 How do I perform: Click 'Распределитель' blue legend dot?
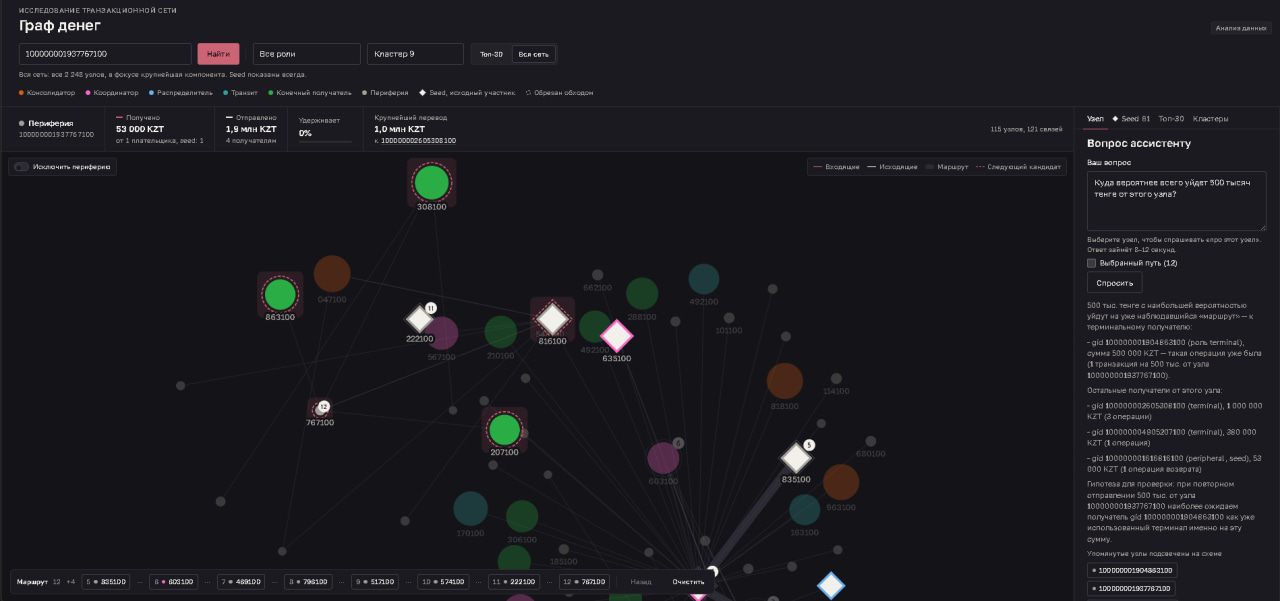click(151, 93)
